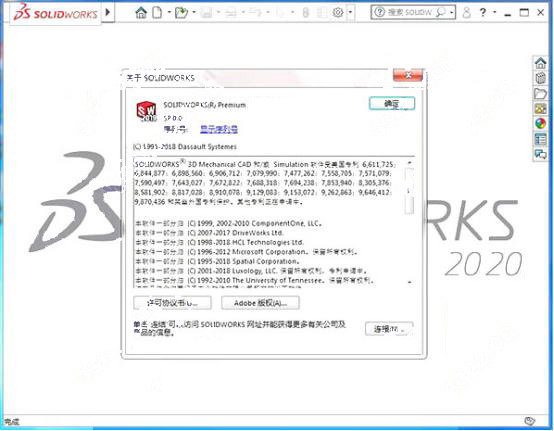Expand the SOLIDWORKS menu flyout arrow

click(108, 12)
